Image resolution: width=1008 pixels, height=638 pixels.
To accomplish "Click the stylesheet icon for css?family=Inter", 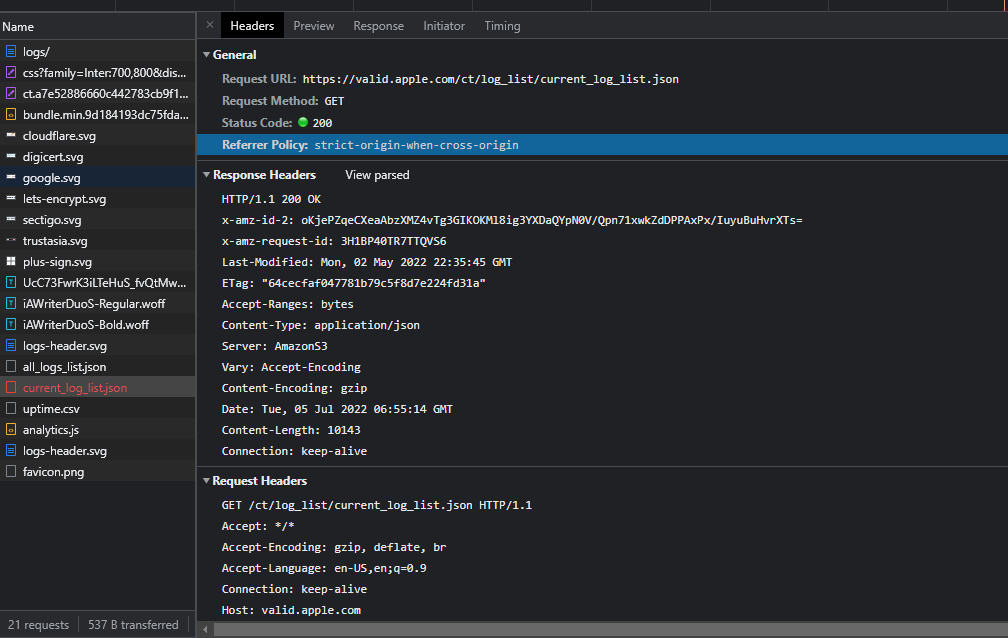I will (x=11, y=73).
